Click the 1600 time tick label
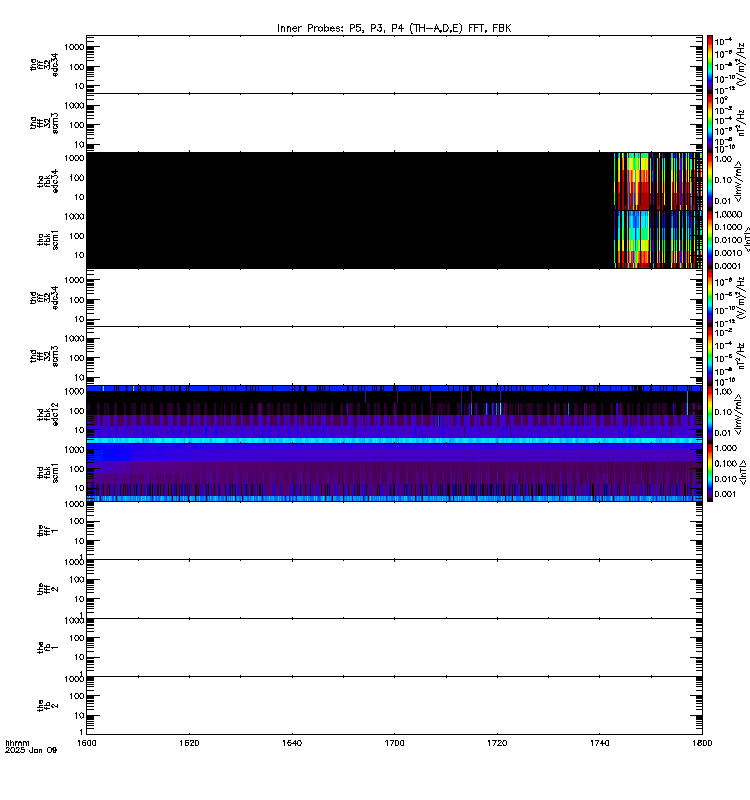 pos(86,743)
